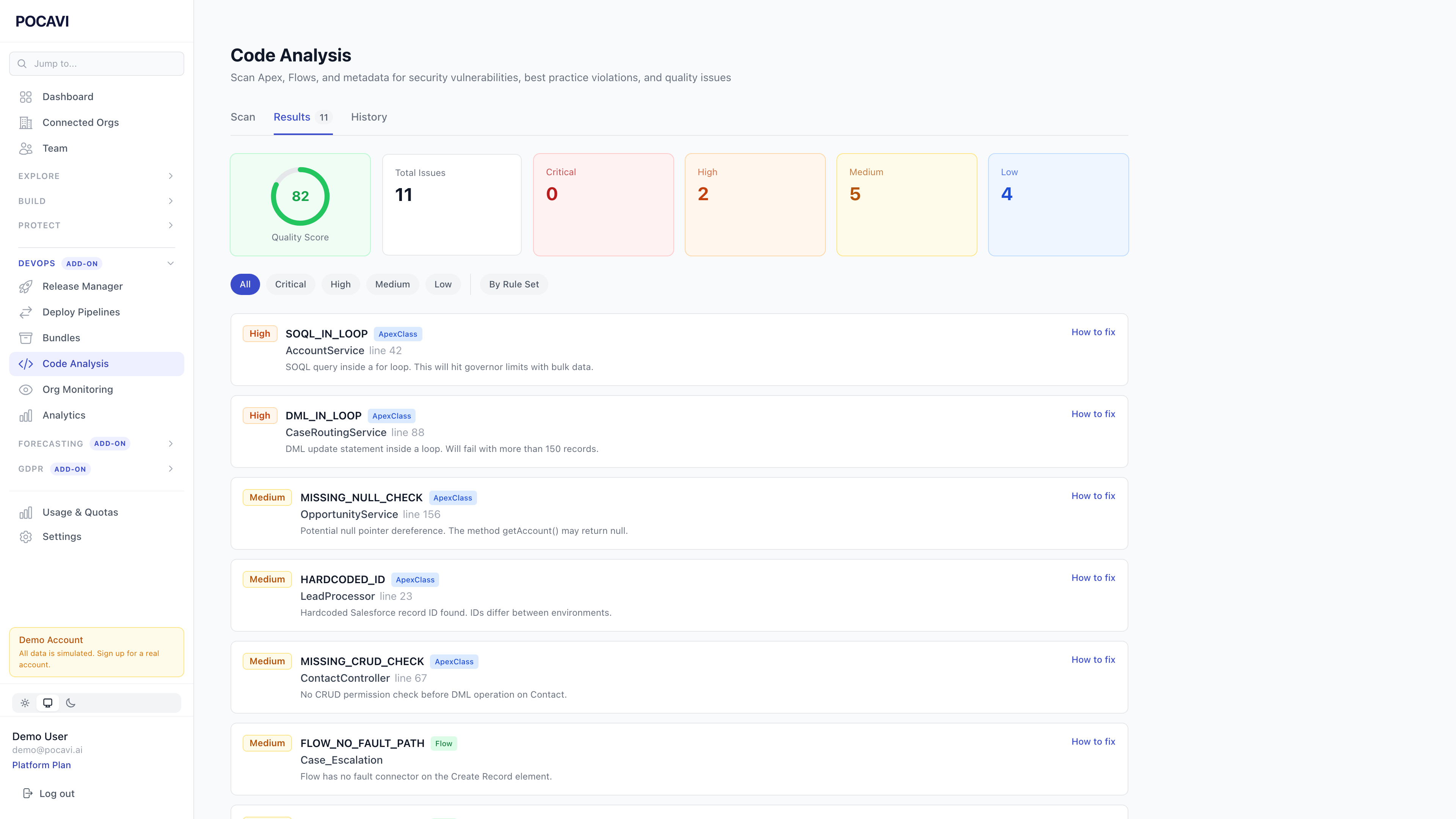Click the ApexClass tag on SOQL_IN_LOOP
The height and width of the screenshot is (819, 1456).
tap(398, 334)
